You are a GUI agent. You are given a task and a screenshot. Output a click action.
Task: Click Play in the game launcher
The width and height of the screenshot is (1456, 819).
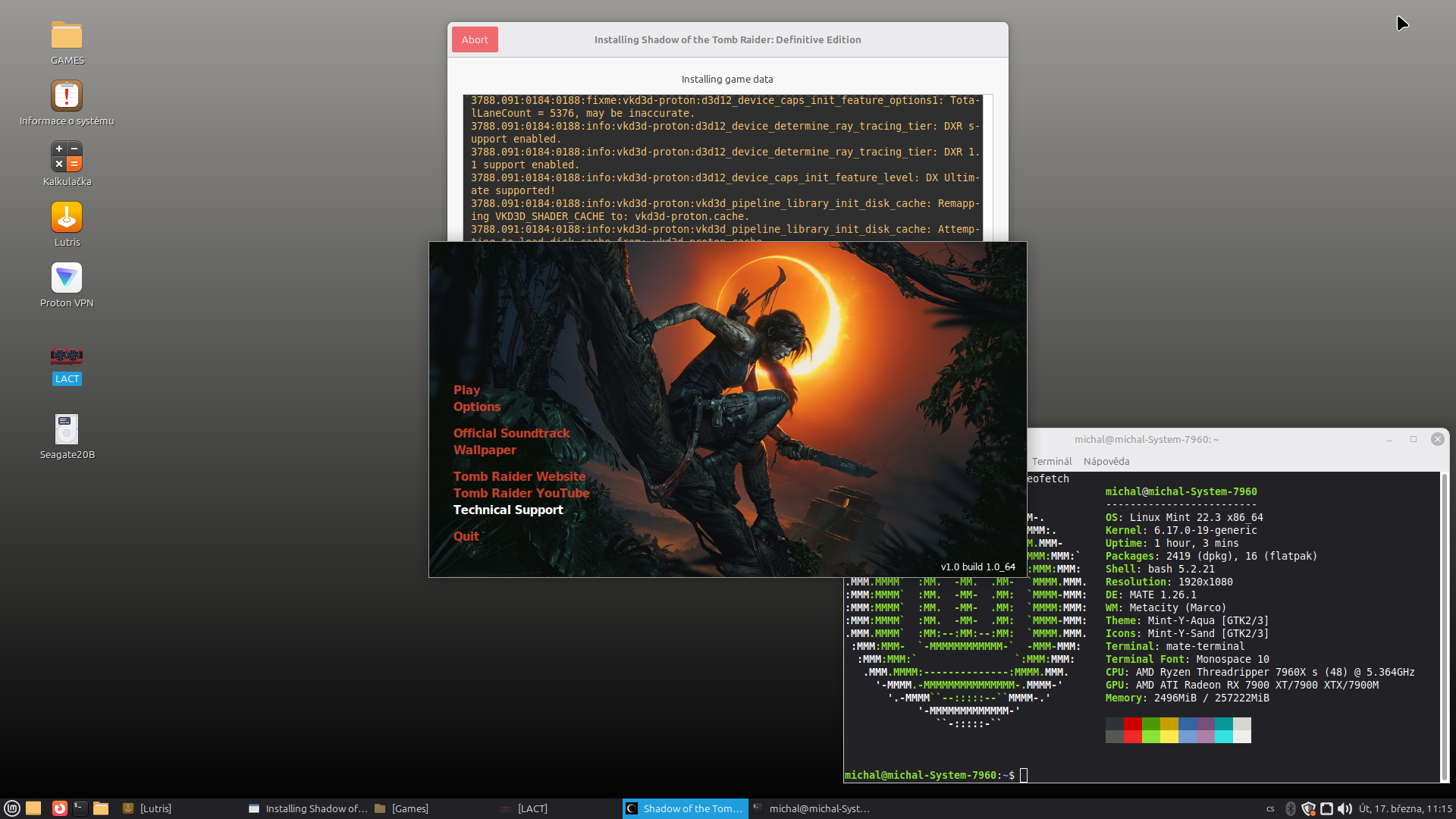point(466,390)
